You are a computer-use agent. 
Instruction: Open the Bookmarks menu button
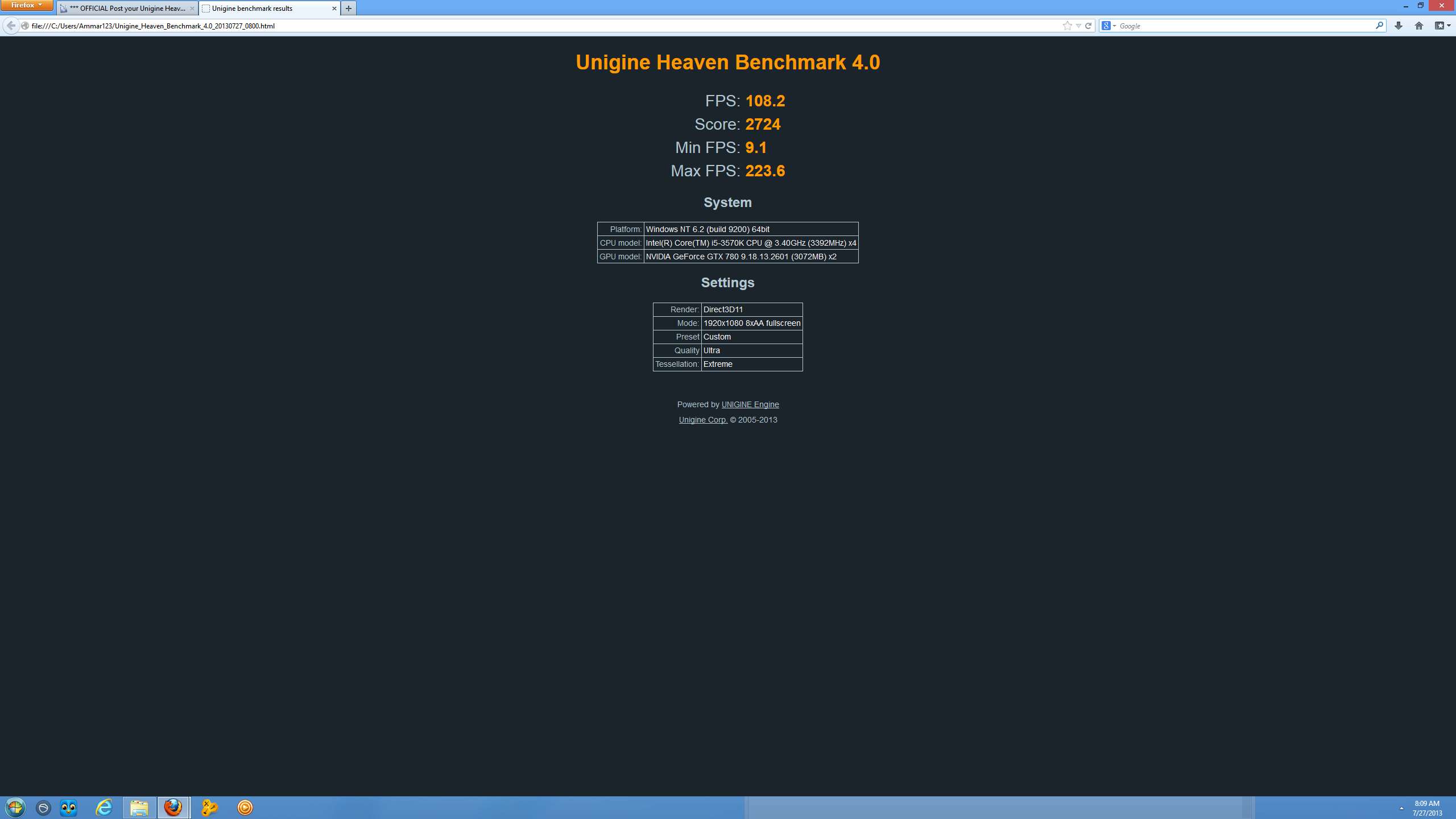1442,26
